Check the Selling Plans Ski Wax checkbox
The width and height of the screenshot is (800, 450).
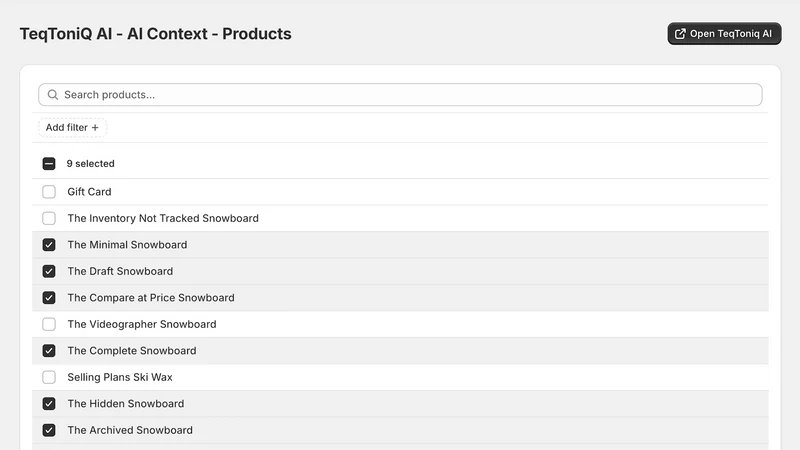(49, 378)
